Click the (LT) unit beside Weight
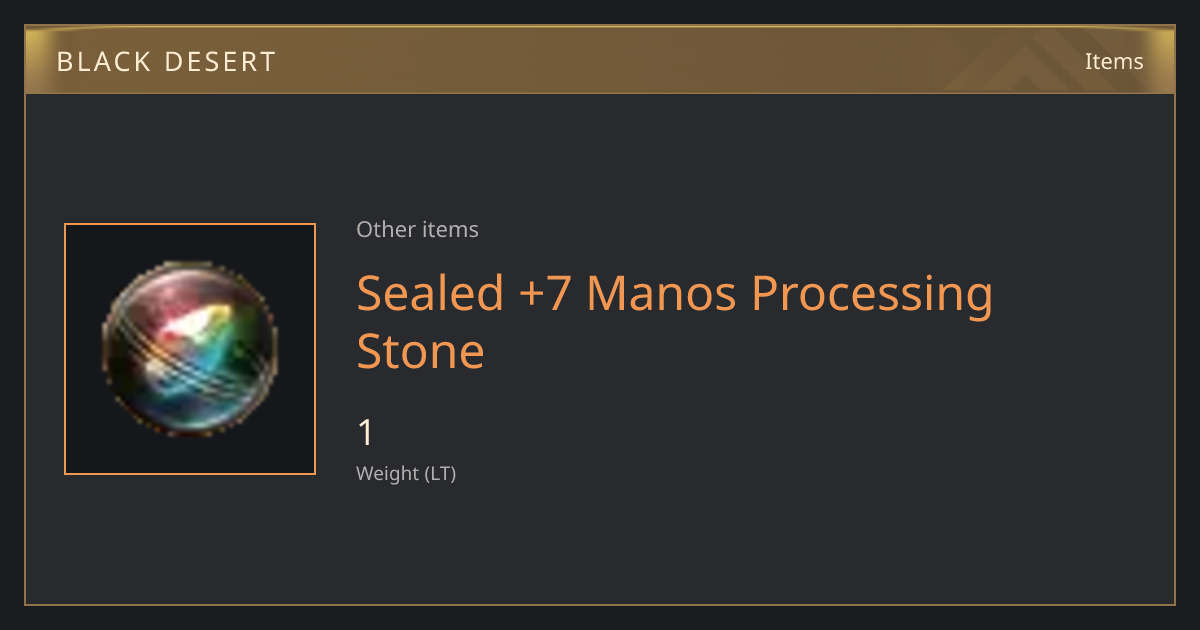Viewport: 1200px width, 630px height. (x=441, y=474)
